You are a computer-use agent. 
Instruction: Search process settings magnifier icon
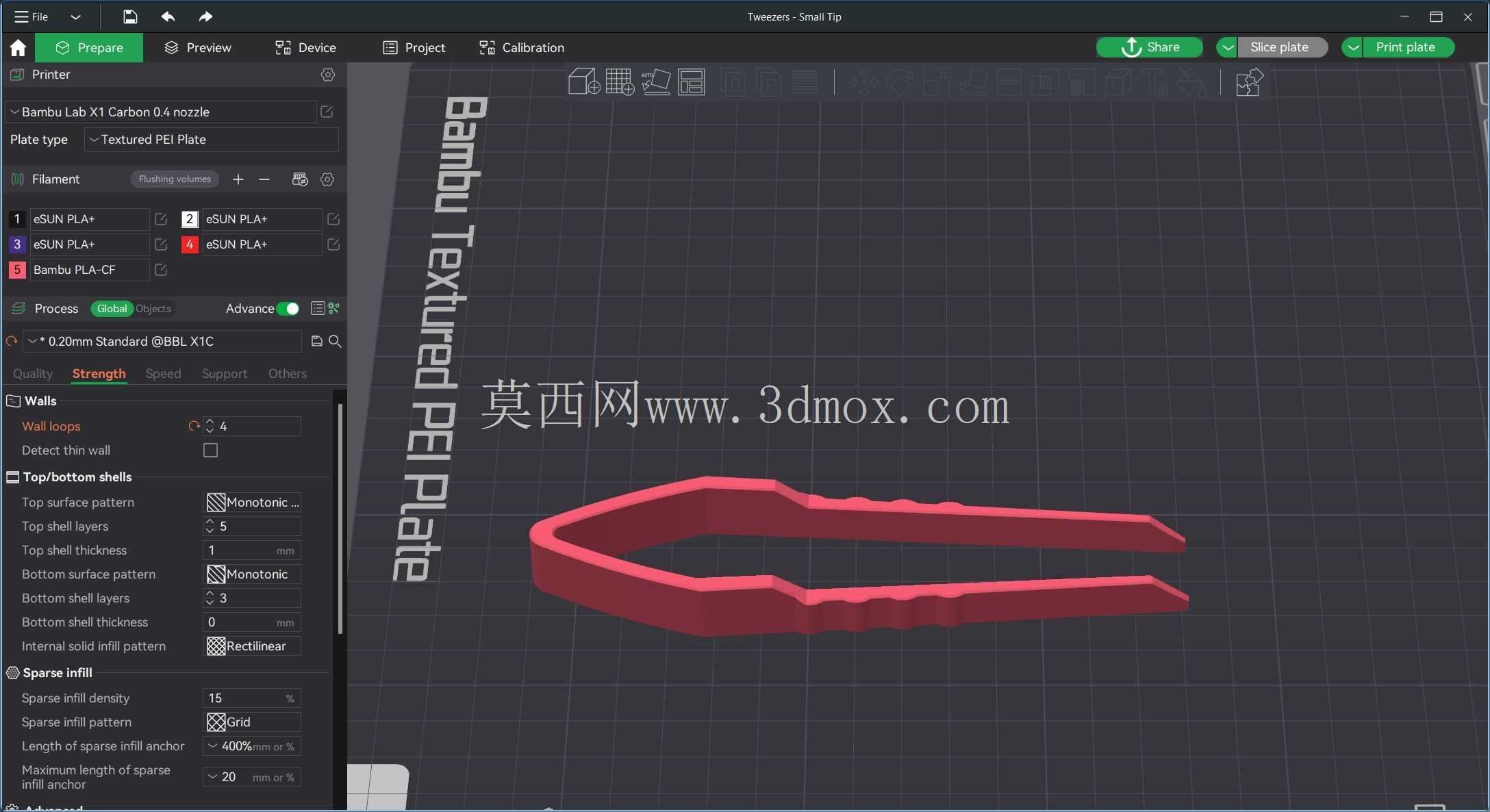pyautogui.click(x=335, y=341)
